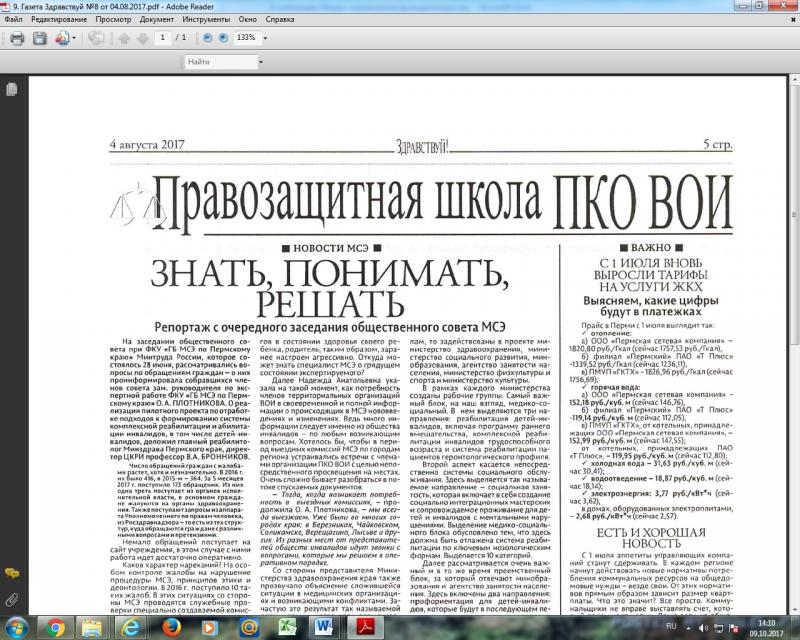Click headline "ЗНАТЬ, ПОНИМАТЬ, РЕШАТЬ"
Image resolution: width=800 pixels, height=640 pixels.
point(330,288)
